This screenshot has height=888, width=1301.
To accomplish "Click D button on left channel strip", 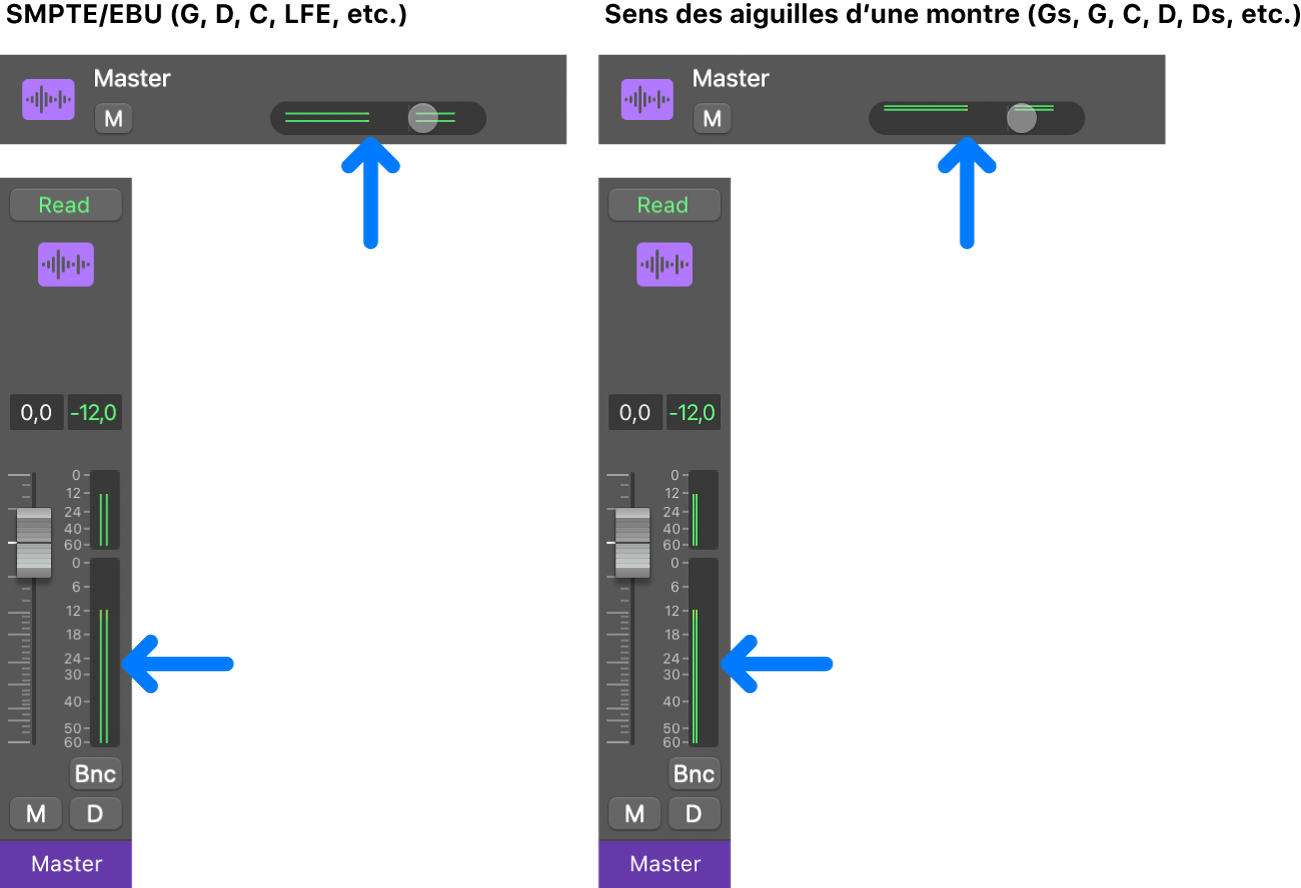I will (95, 813).
